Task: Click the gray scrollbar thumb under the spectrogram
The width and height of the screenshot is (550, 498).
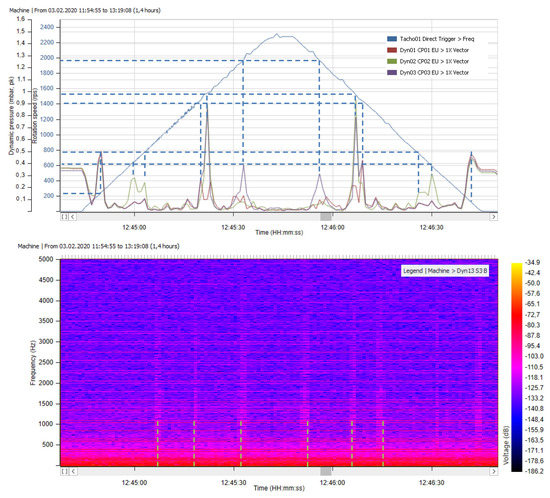Action: tap(326, 471)
